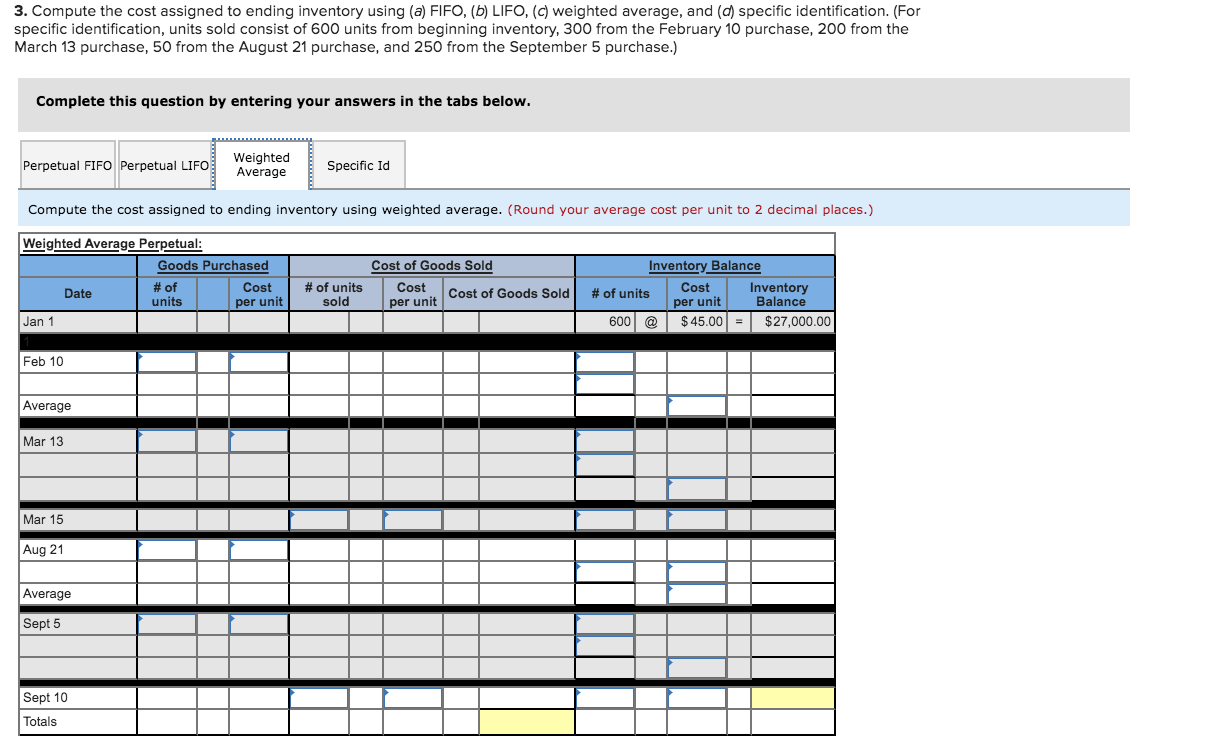Screen dimensions: 1208x740
Task: Select yellow Sept 10 inventory balance cell
Action: point(793,698)
